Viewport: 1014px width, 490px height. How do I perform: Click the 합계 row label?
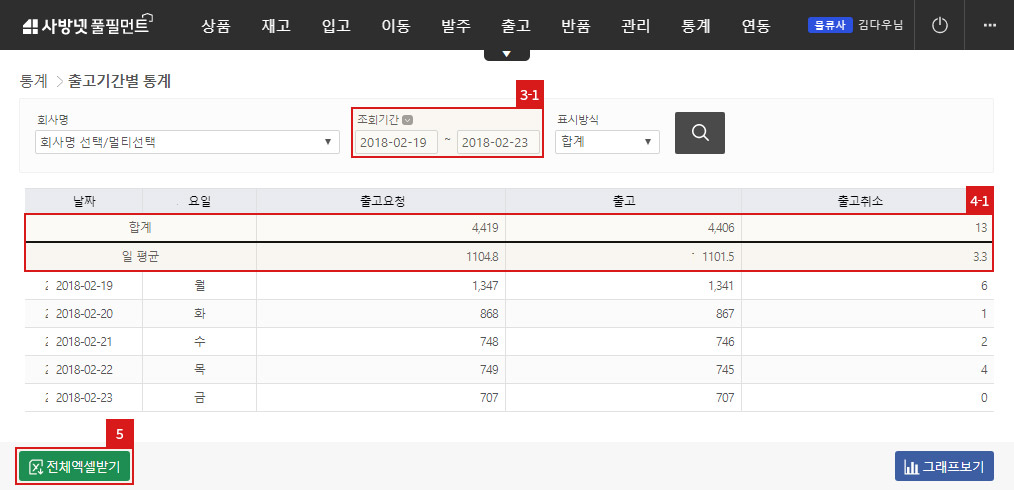140,228
